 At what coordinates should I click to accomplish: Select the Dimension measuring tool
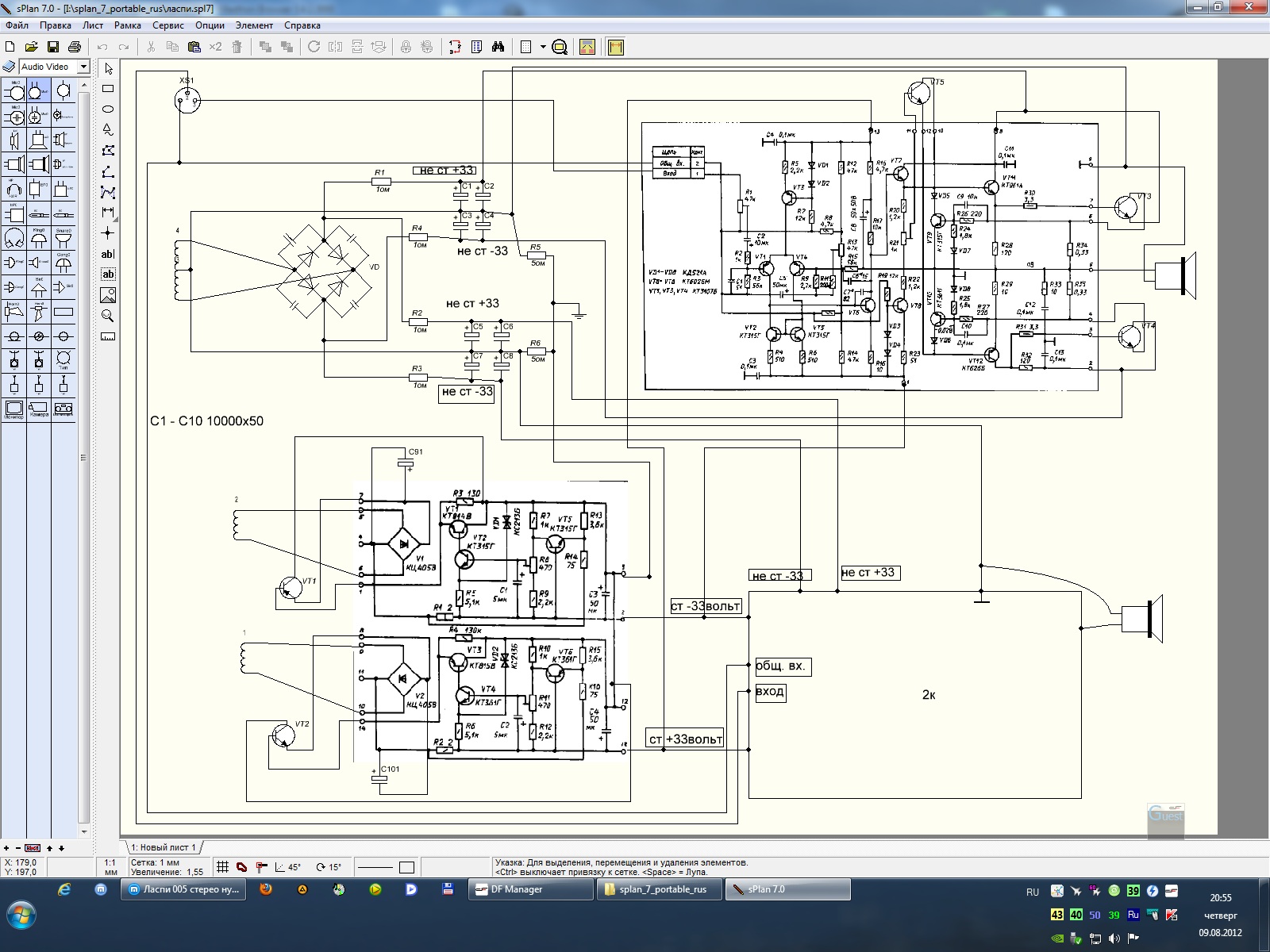[109, 213]
